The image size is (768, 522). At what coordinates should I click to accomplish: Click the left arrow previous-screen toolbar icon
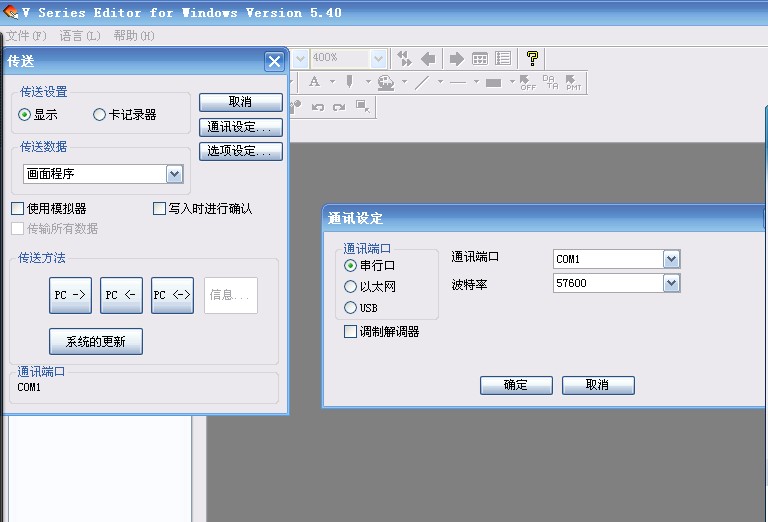(428, 59)
